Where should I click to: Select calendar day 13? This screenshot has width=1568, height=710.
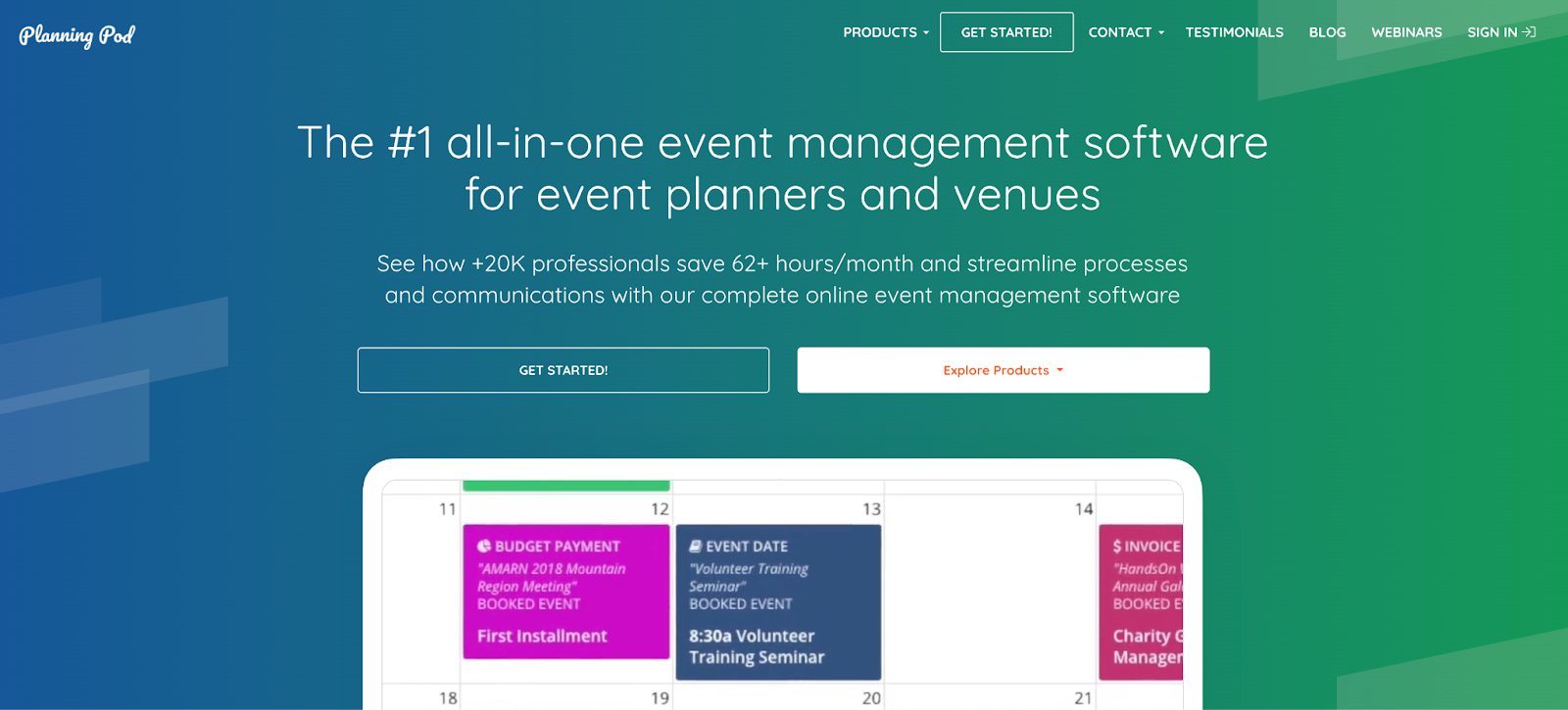click(871, 509)
